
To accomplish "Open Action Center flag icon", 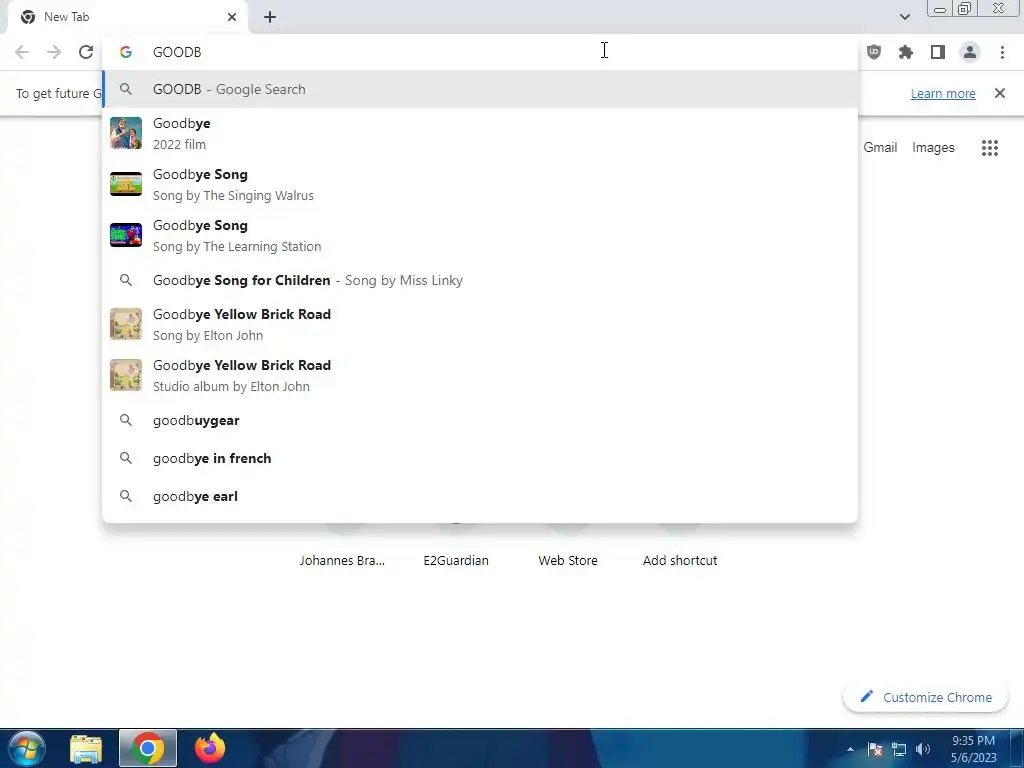I will pyautogui.click(x=875, y=749).
